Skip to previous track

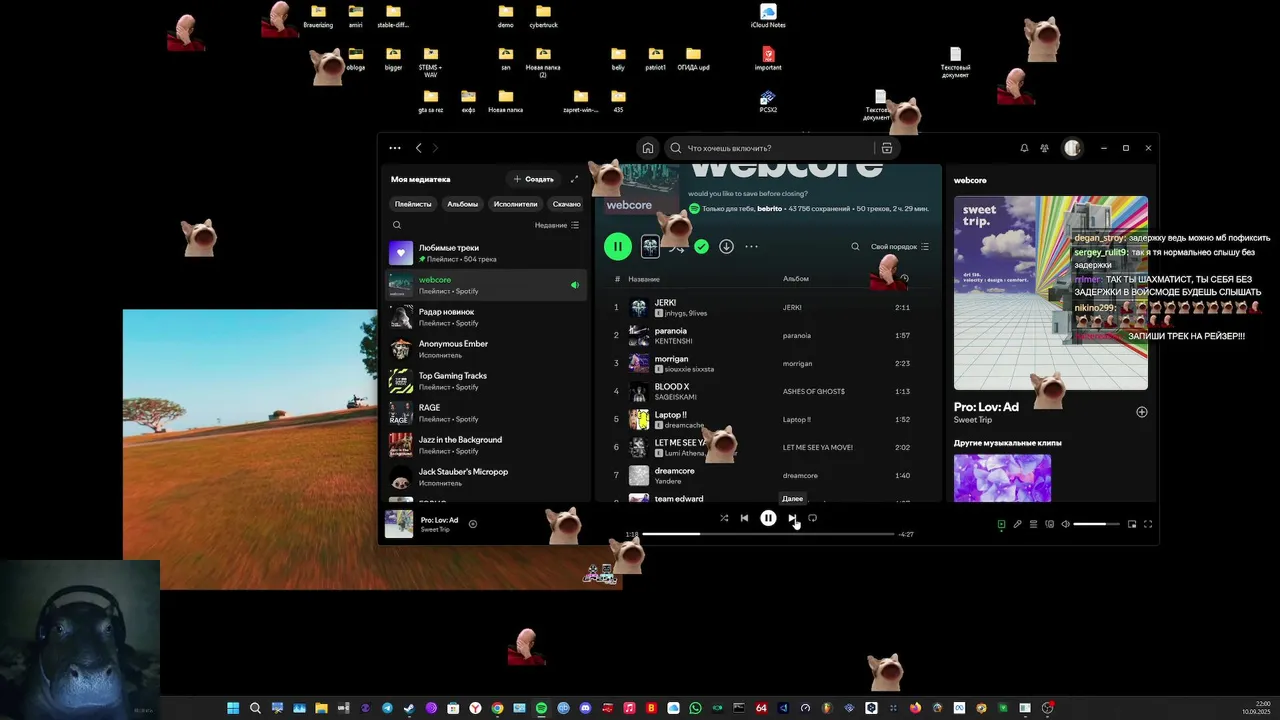point(744,518)
